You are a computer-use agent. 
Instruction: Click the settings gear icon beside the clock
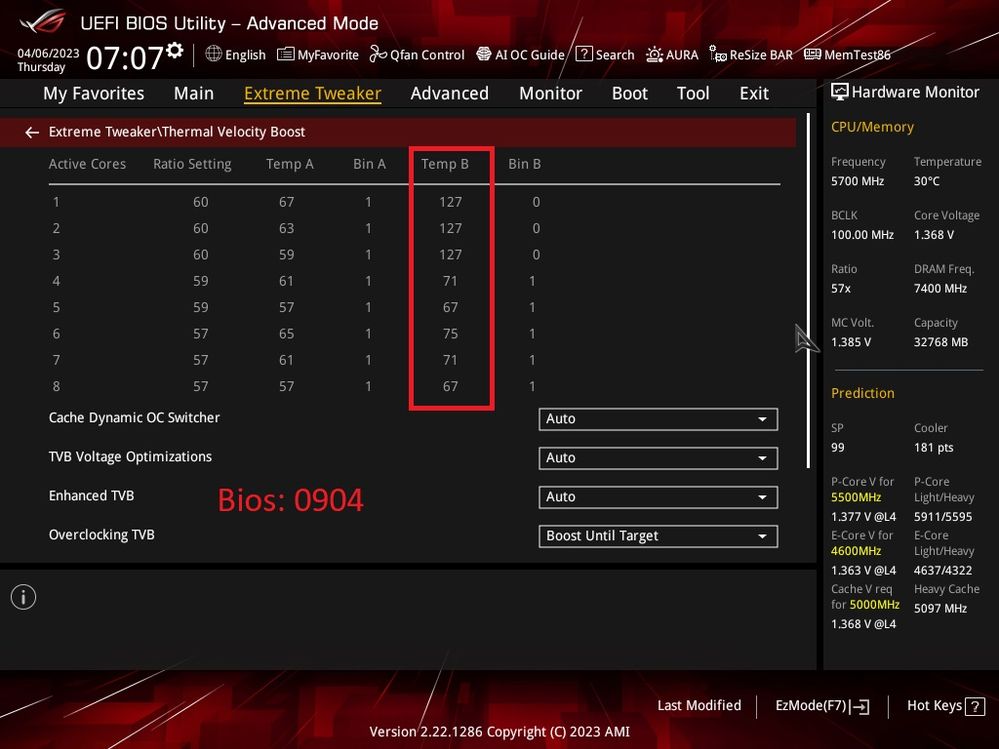coord(176,50)
